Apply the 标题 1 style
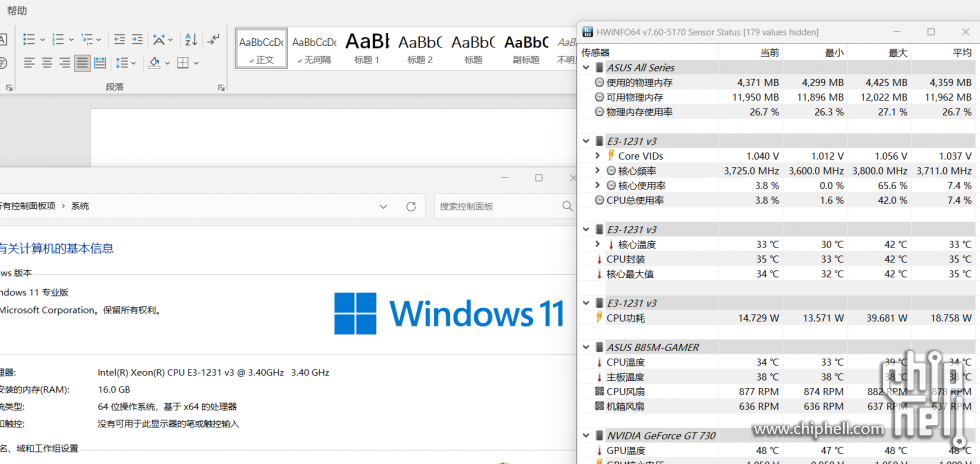This screenshot has height=464, width=980. click(368, 48)
